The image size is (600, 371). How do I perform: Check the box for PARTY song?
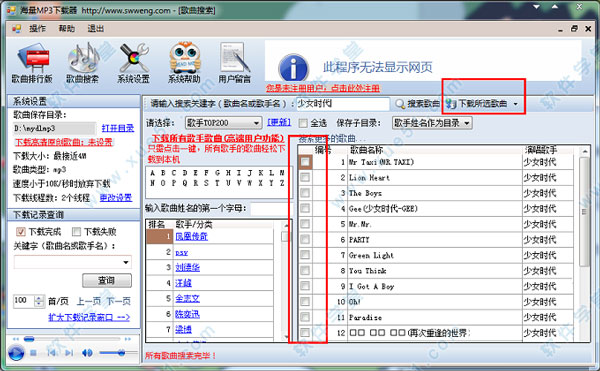305,239
